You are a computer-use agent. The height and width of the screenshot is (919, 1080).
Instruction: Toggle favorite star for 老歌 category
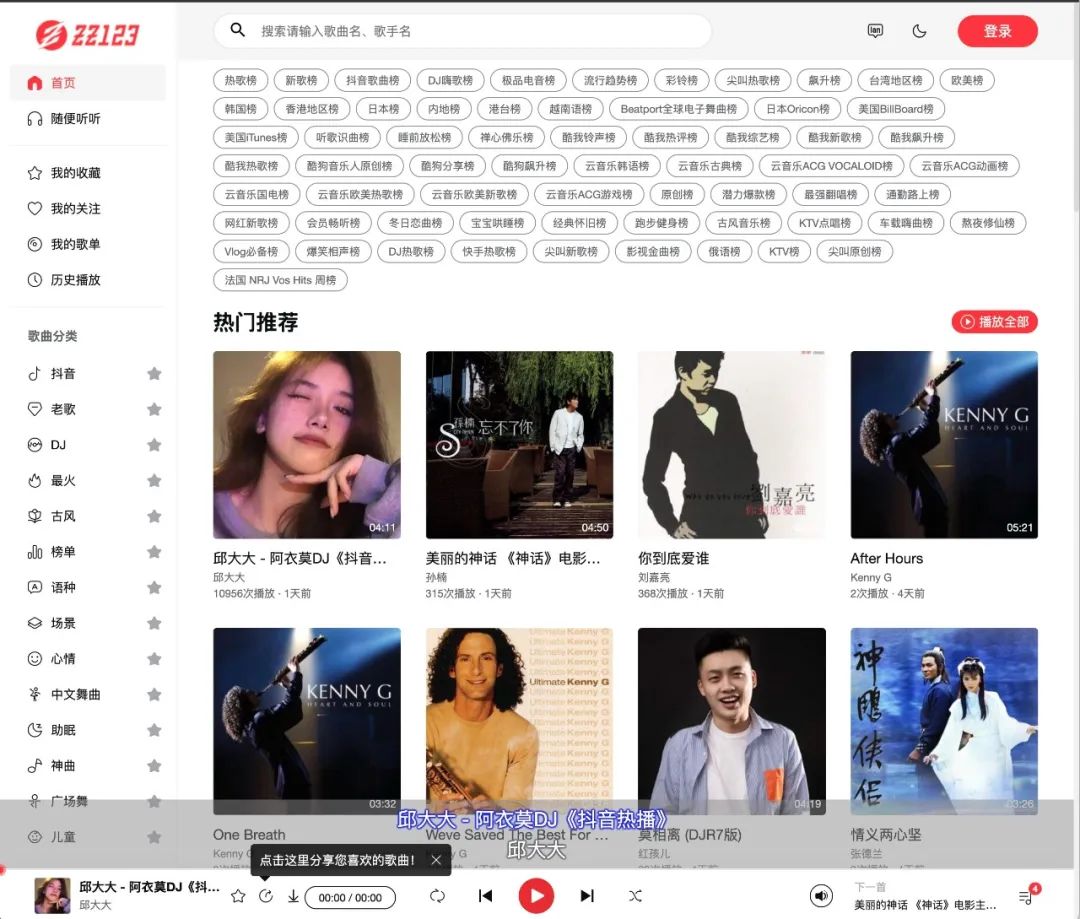154,409
